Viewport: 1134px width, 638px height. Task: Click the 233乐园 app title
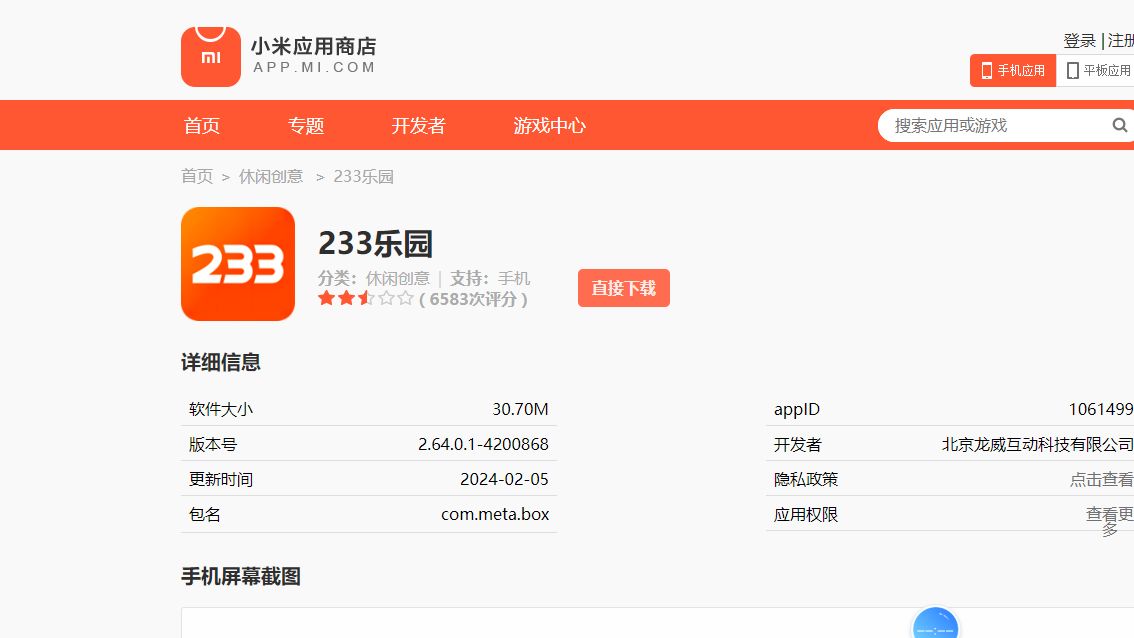click(375, 243)
